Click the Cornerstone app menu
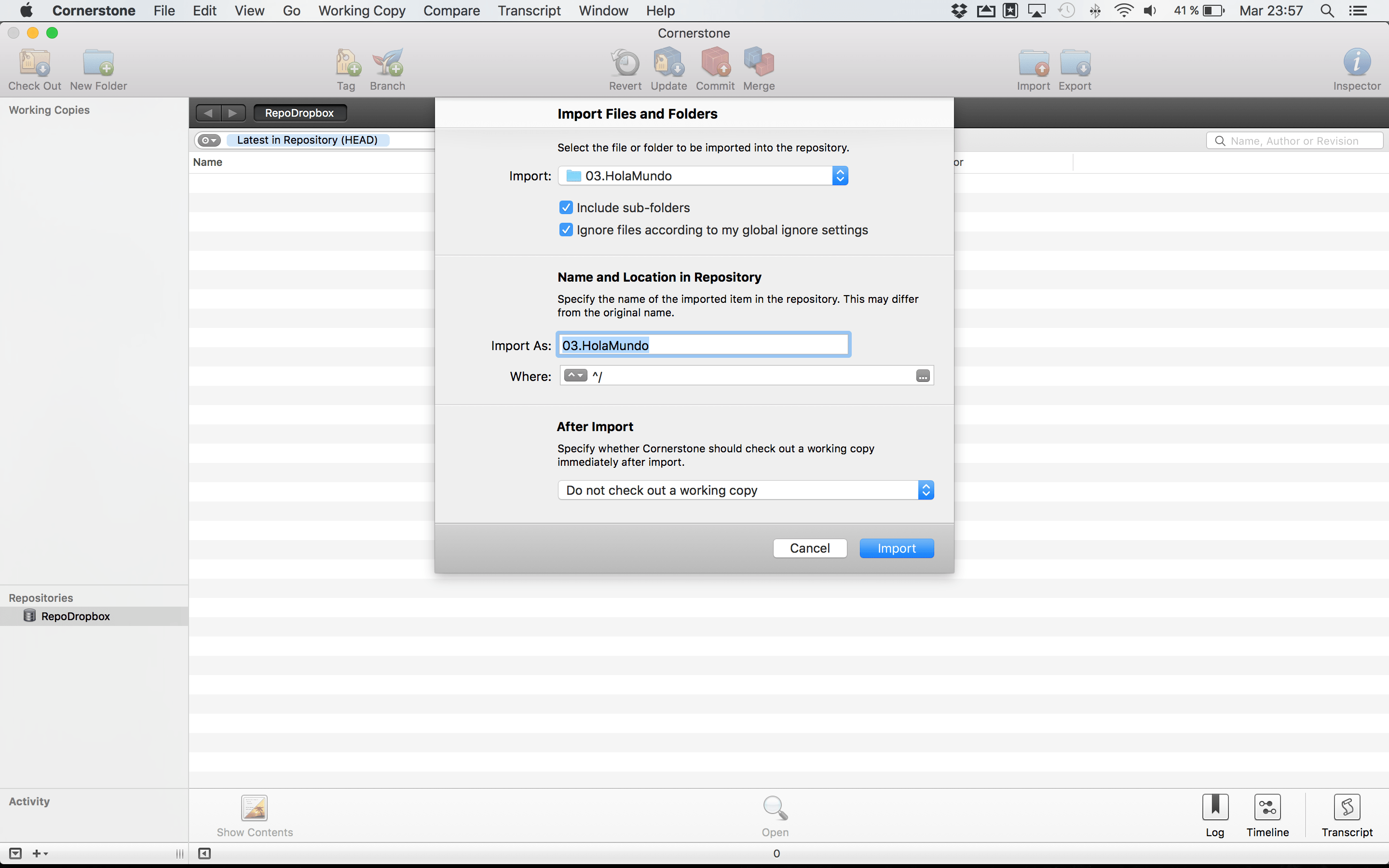Viewport: 1389px width, 868px height. pyautogui.click(x=94, y=11)
